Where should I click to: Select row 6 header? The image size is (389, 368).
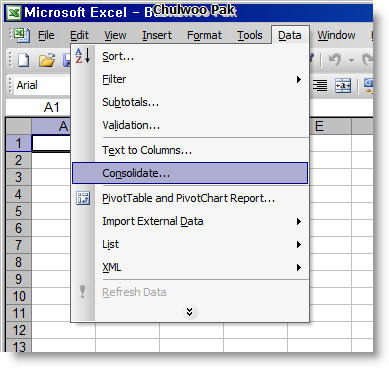click(x=19, y=228)
